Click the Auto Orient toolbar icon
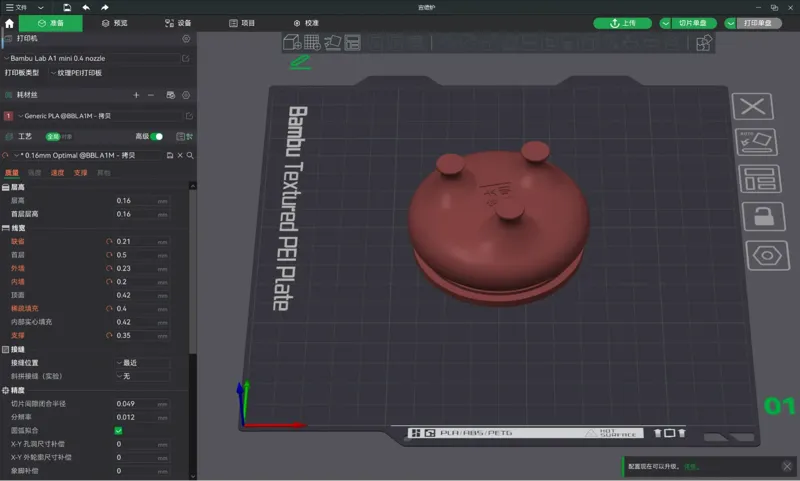This screenshot has width=800, height=481. (332, 42)
